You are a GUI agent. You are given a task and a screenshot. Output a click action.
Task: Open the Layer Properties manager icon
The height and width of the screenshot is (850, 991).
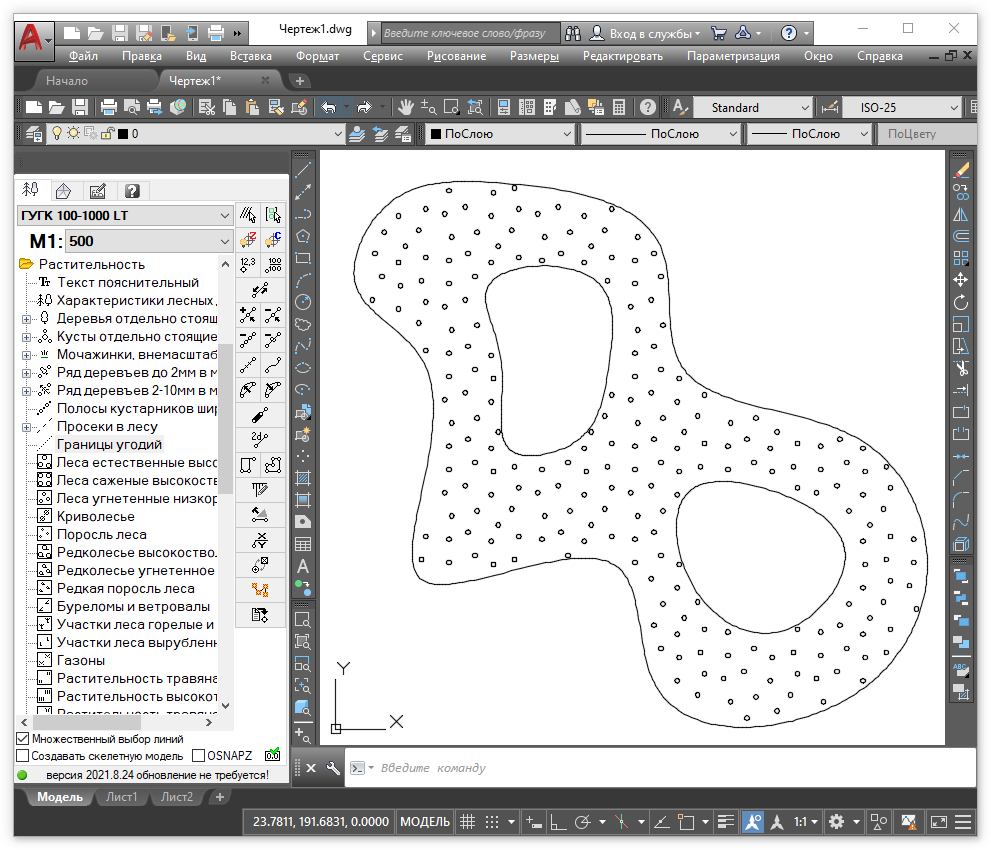point(33,133)
